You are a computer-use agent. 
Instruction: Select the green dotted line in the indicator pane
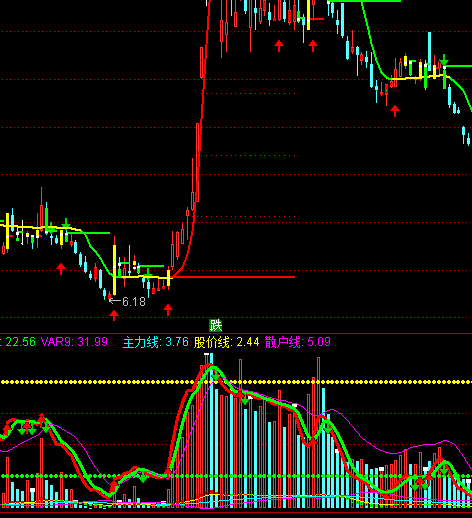point(236,476)
